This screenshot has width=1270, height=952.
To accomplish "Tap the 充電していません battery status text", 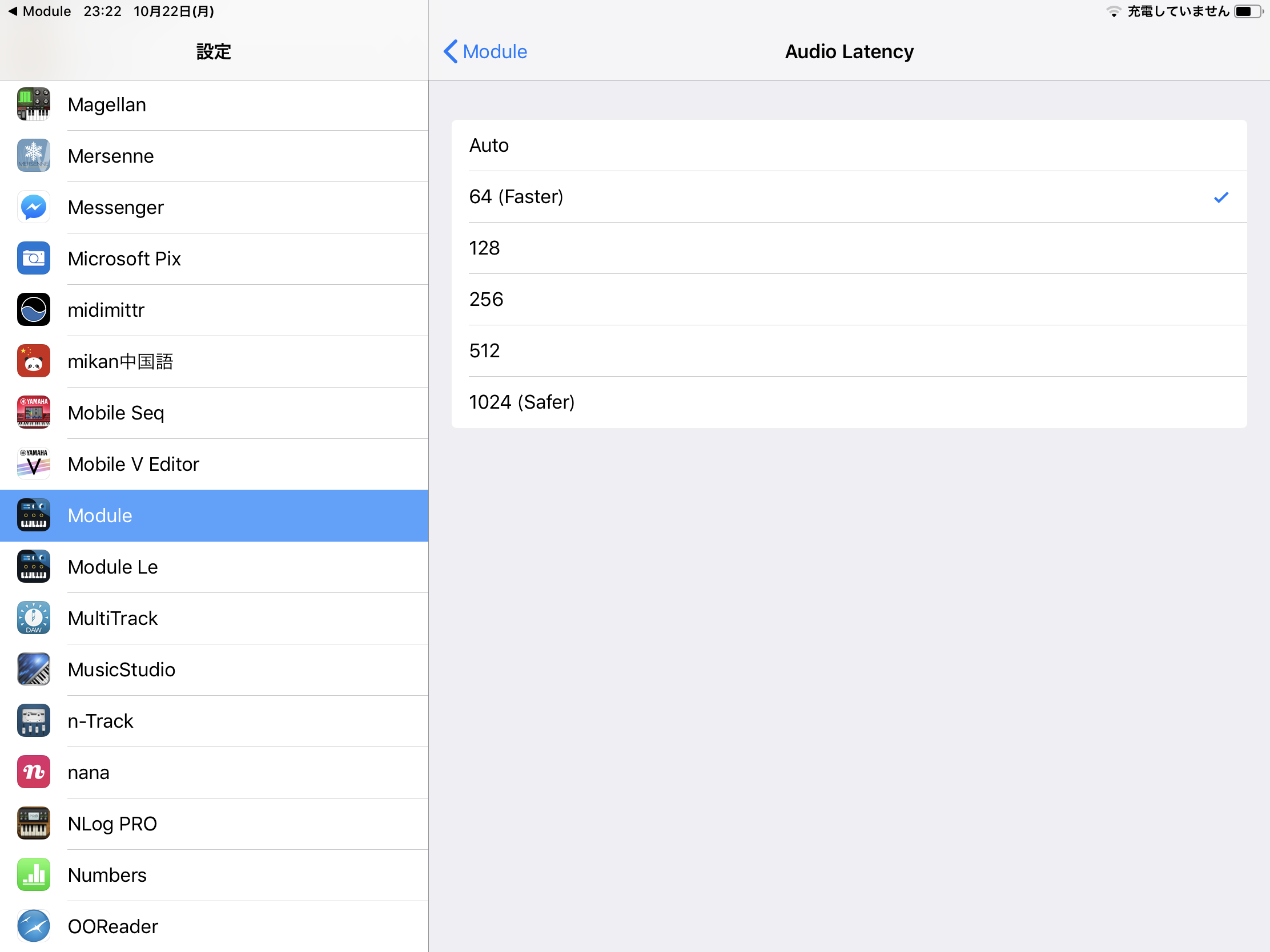I will (1178, 11).
